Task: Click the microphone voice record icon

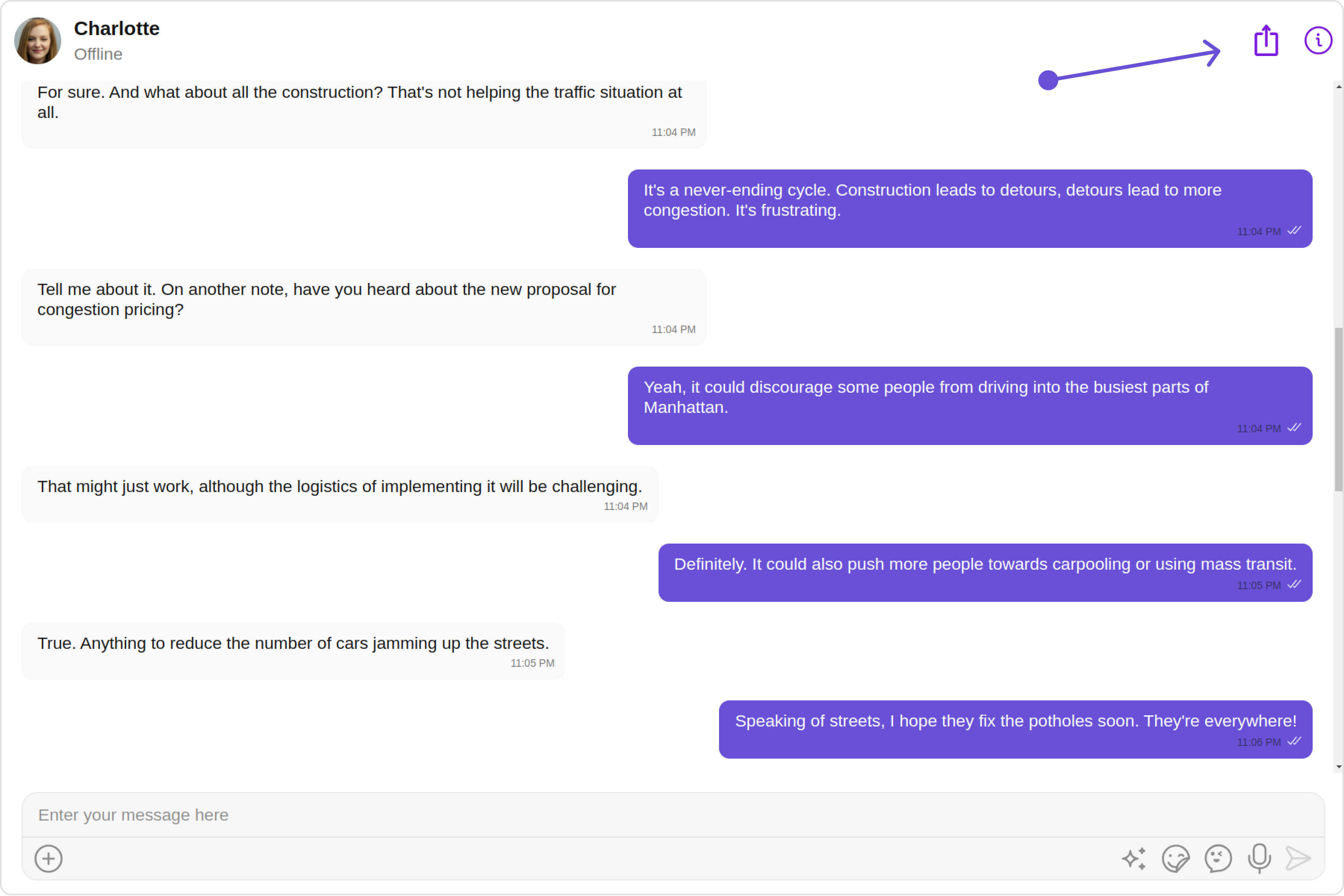Action: (x=1259, y=858)
